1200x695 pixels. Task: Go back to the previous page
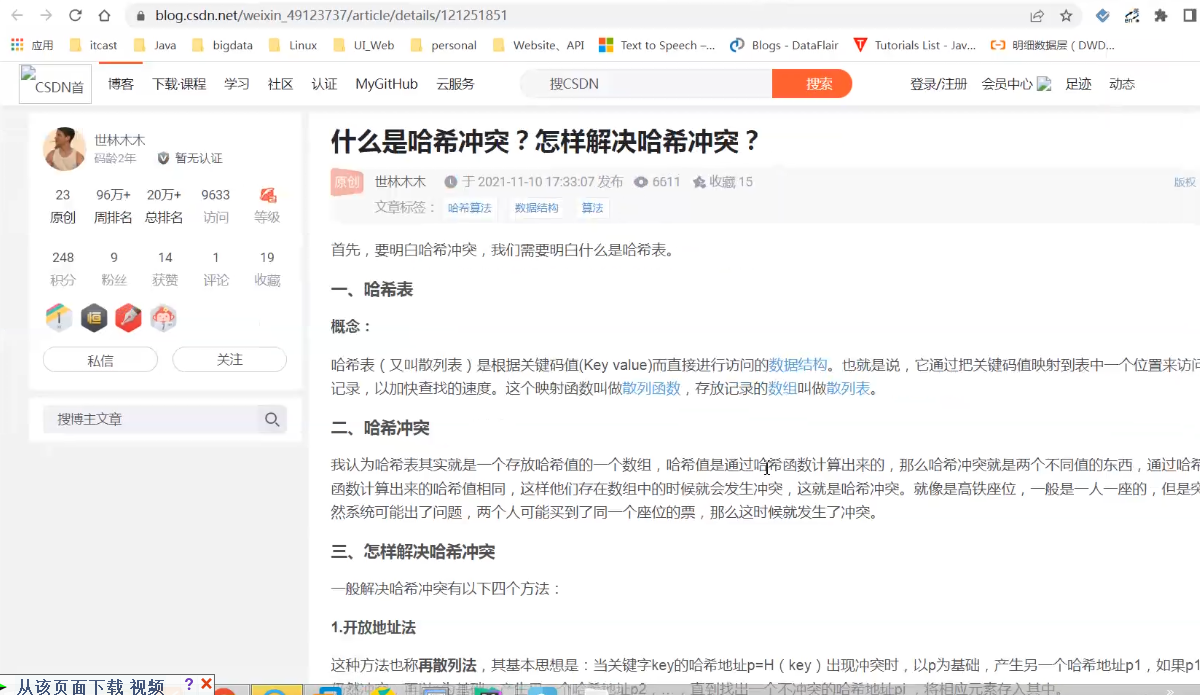click(17, 16)
